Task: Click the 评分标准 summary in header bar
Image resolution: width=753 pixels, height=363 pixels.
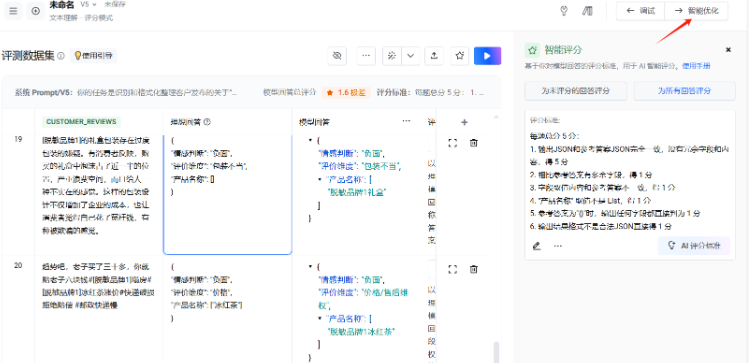Action: (430, 93)
